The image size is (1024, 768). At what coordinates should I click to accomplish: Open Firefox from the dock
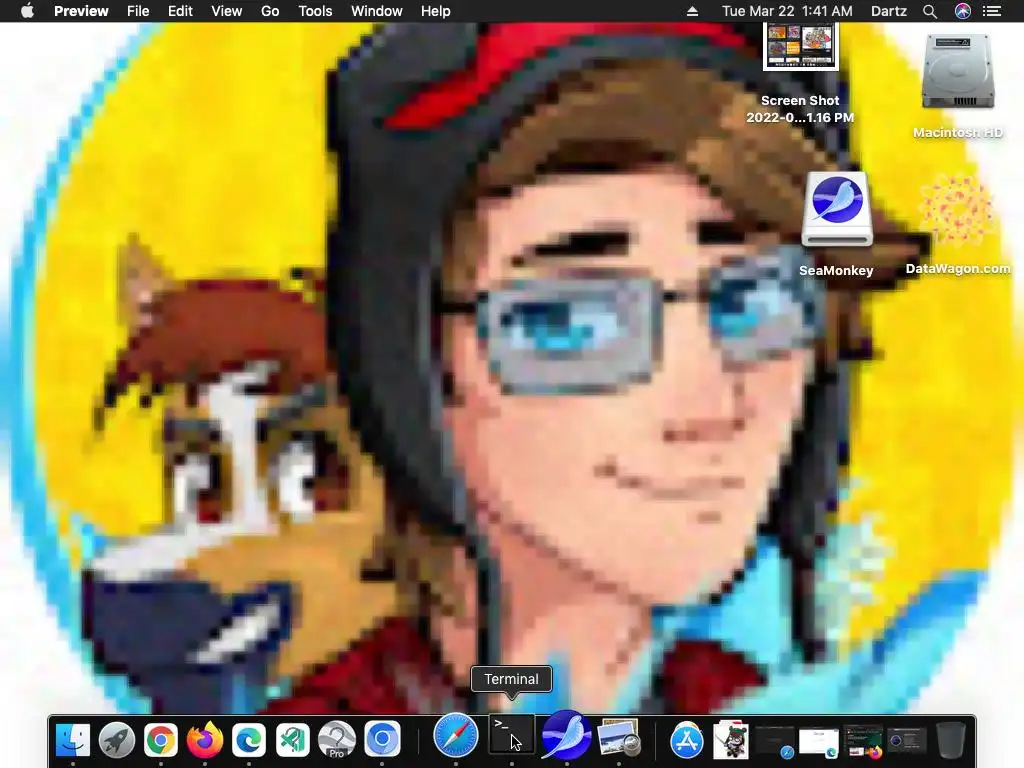point(205,740)
